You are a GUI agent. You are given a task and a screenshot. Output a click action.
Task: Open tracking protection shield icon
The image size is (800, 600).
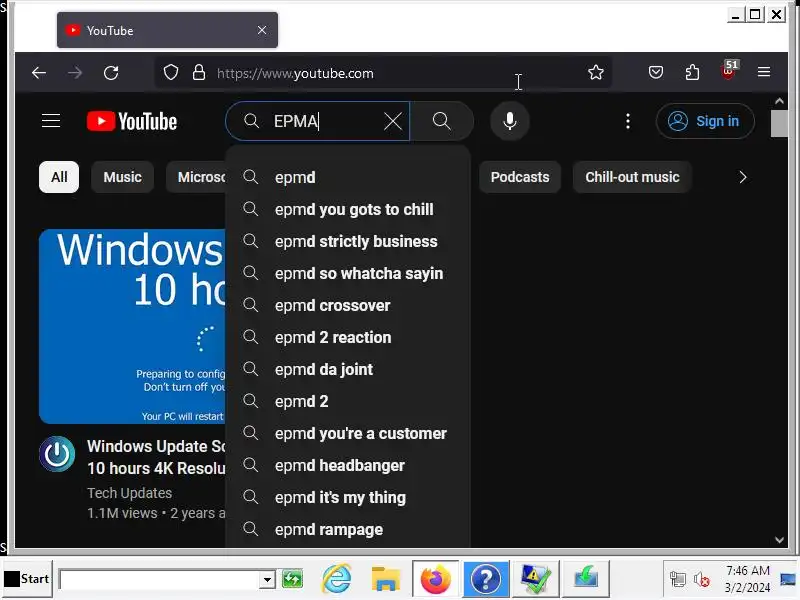pyautogui.click(x=171, y=73)
